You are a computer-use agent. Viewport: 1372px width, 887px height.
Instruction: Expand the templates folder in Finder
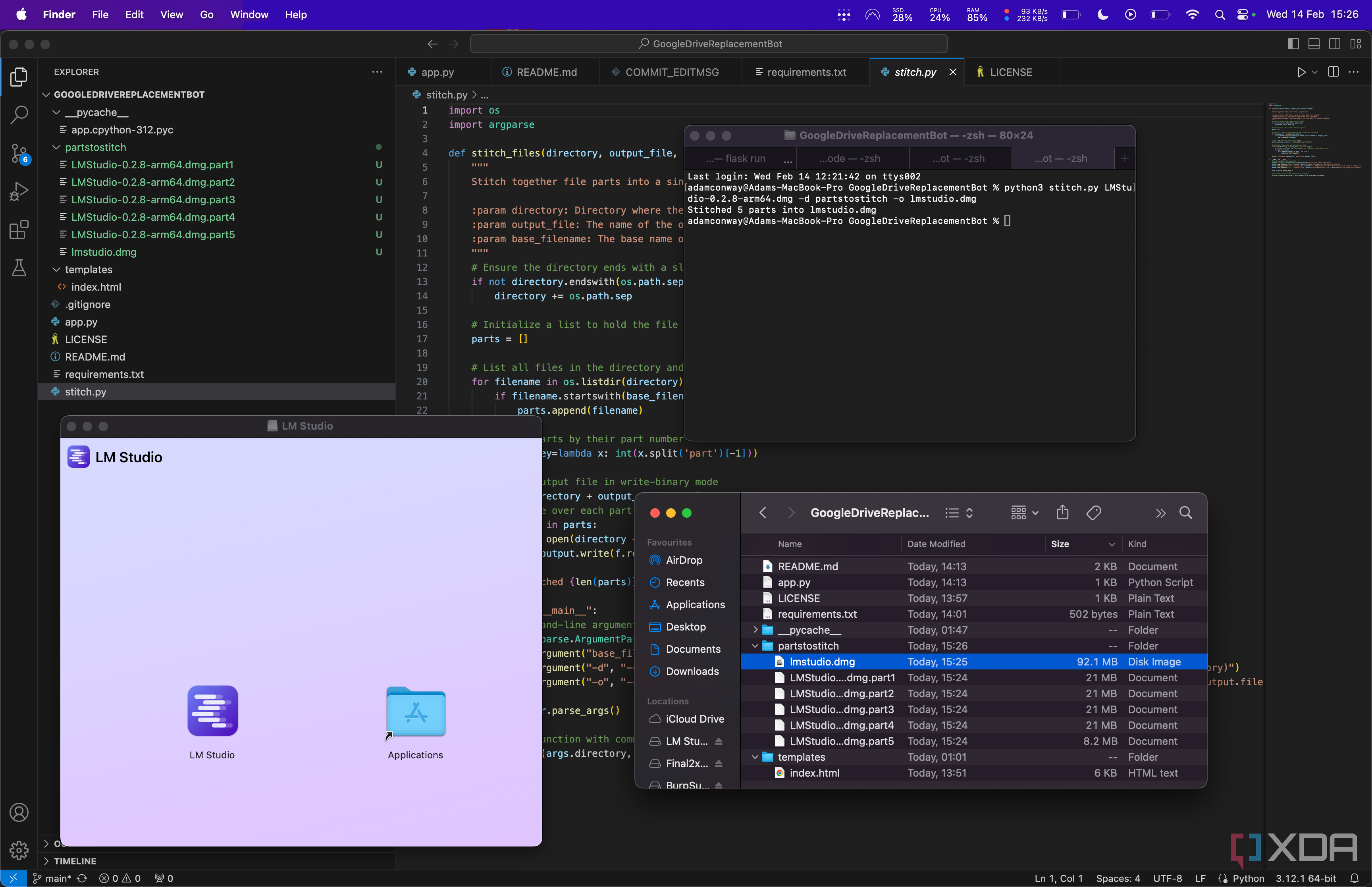tap(755, 757)
